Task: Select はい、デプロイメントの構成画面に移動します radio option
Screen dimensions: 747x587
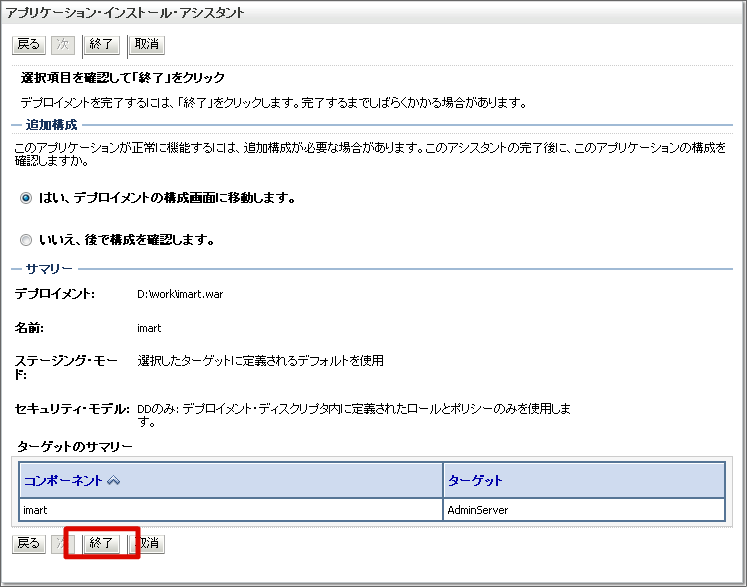Action: (26, 198)
